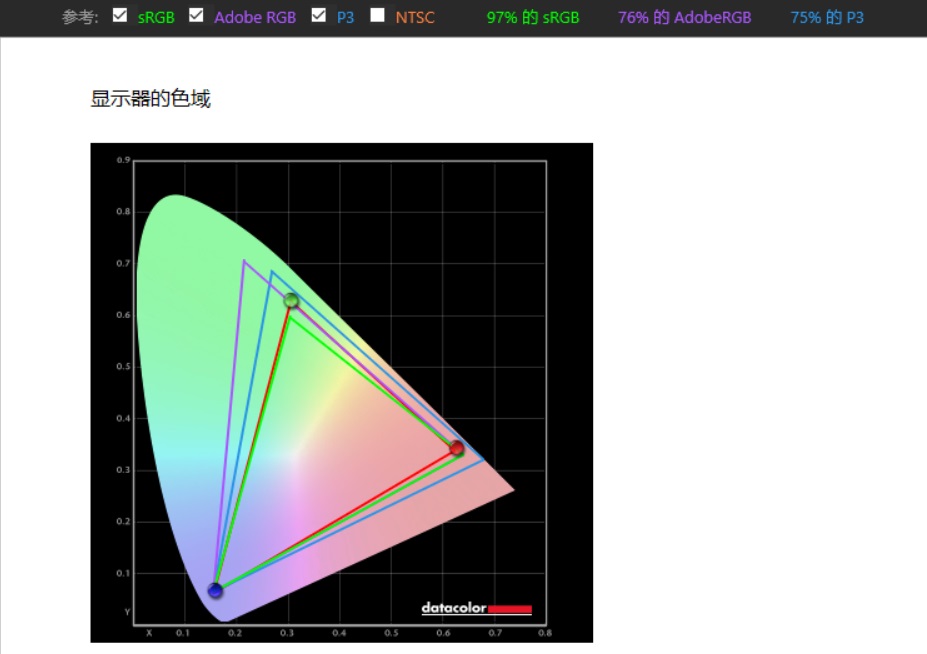The image size is (927, 654).
Task: Enable the NTSC reference checkbox
Action: (377, 15)
